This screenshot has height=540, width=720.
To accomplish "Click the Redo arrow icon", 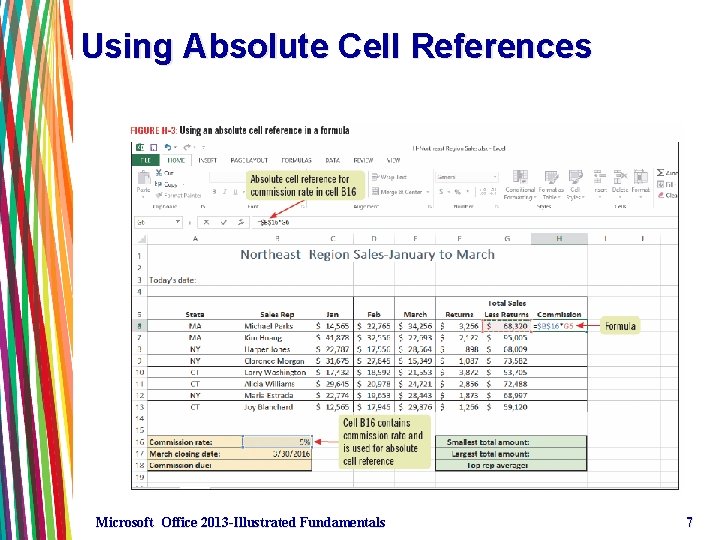I will [187, 147].
